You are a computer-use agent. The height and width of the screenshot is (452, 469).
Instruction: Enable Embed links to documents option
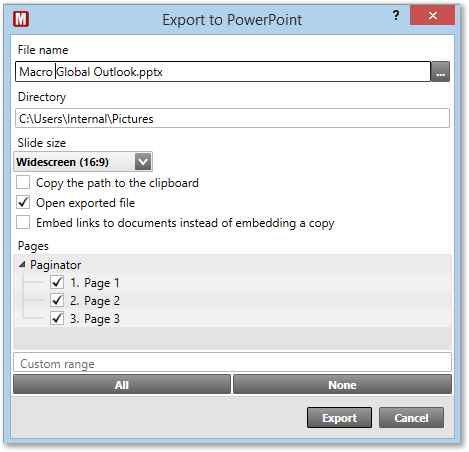point(23,222)
